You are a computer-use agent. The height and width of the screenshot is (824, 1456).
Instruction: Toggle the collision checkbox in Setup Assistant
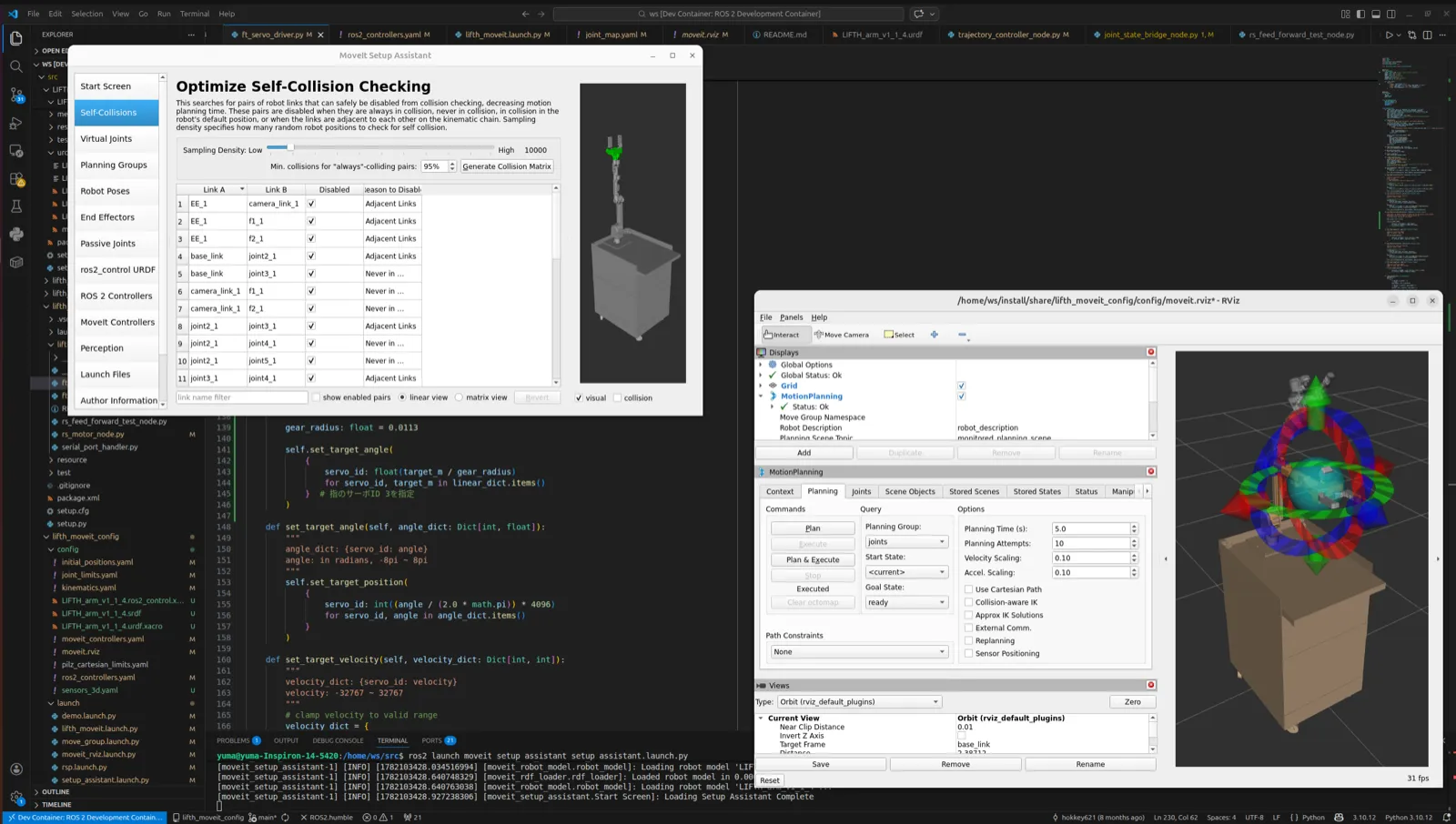[x=617, y=397]
